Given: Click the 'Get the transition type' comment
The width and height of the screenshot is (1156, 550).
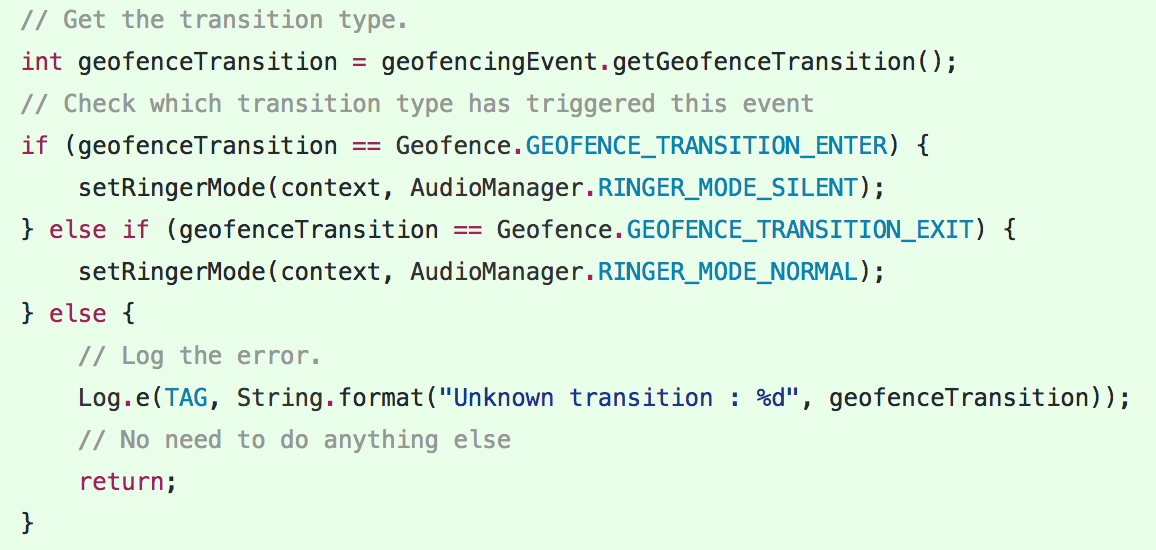Looking at the screenshot, I should click(214, 19).
